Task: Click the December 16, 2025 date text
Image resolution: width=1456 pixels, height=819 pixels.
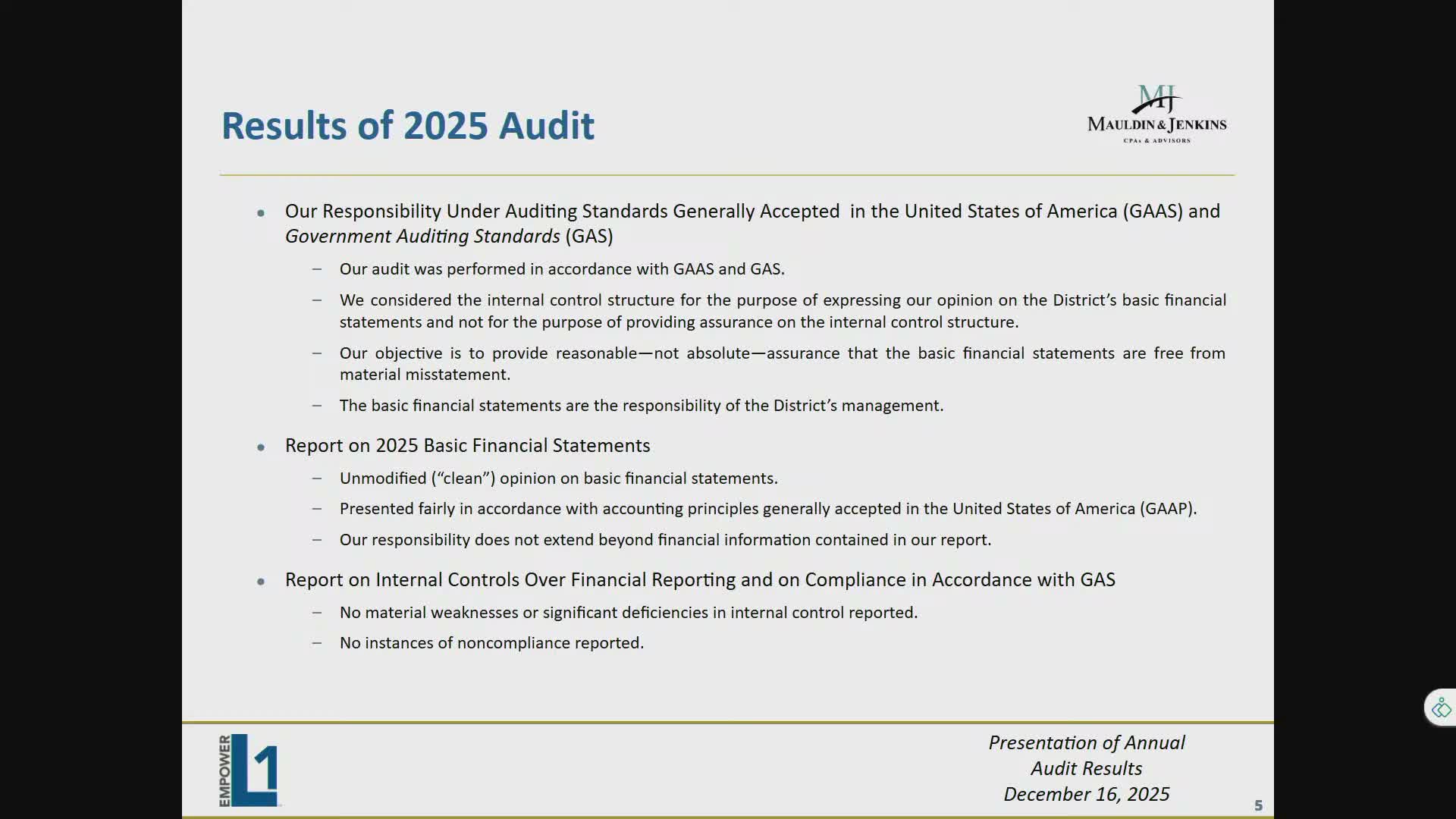Action: tap(1086, 794)
